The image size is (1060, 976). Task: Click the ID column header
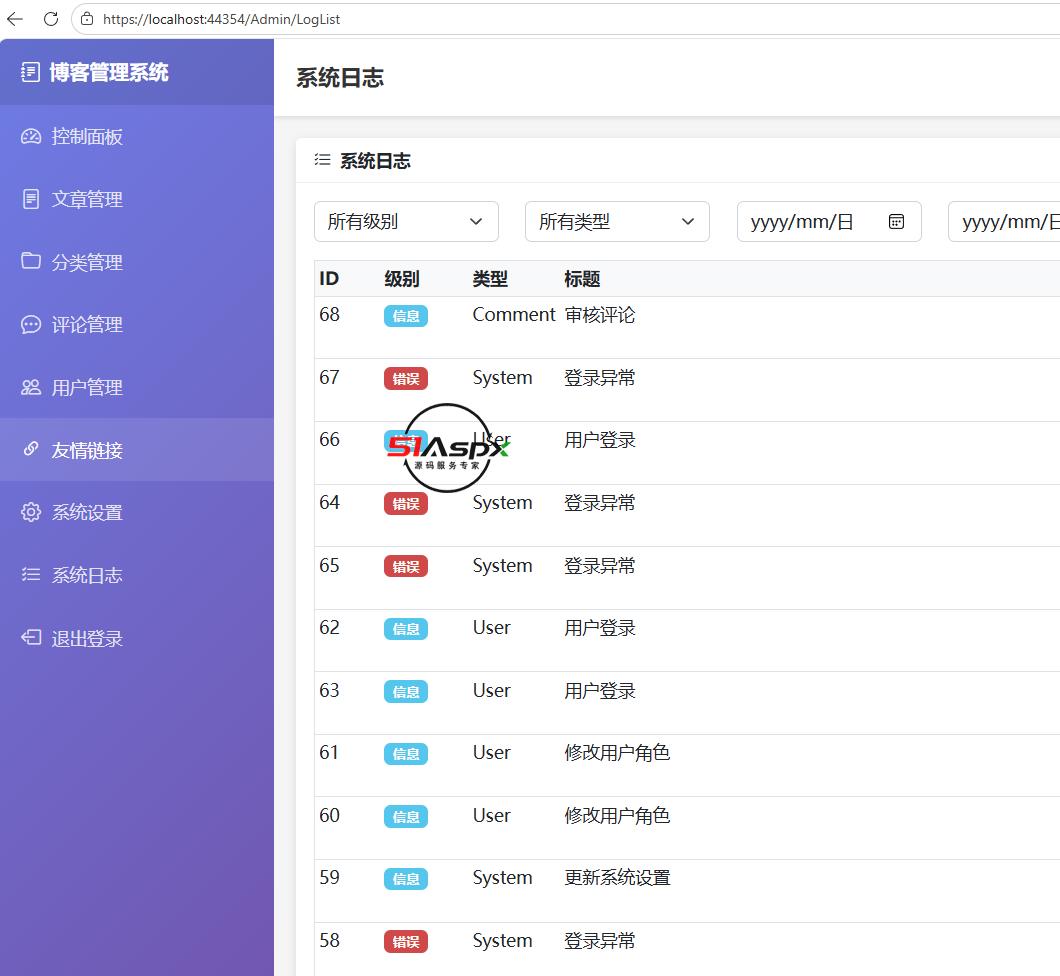tap(329, 278)
